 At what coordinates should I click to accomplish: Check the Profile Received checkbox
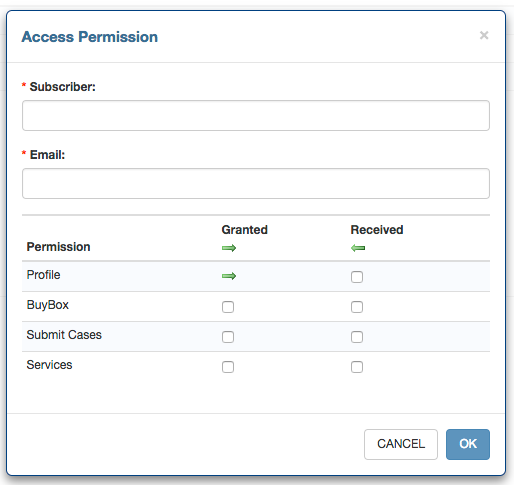(x=357, y=277)
